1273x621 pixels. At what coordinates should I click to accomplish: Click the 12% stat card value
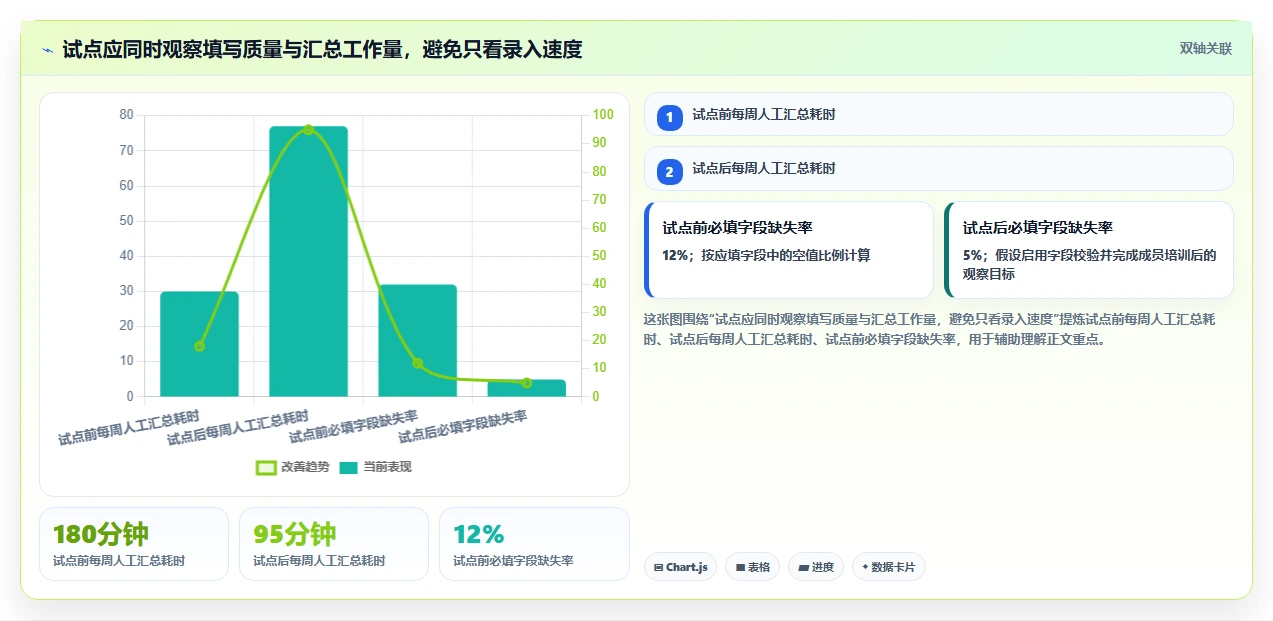(479, 535)
